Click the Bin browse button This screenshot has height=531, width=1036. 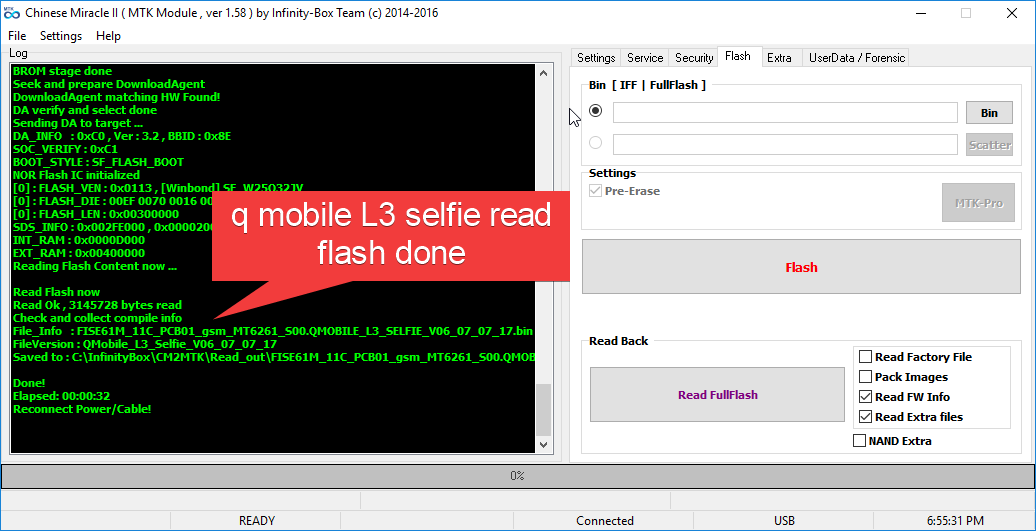pos(989,113)
